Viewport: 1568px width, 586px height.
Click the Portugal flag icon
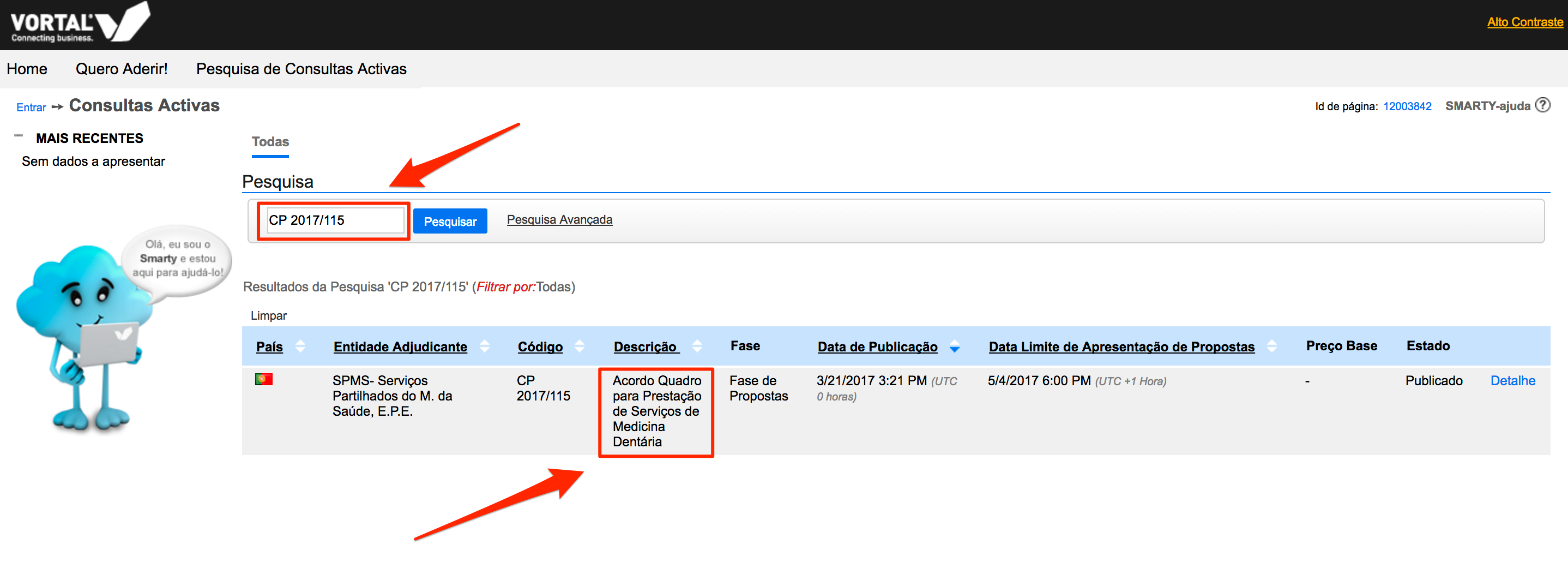263,380
